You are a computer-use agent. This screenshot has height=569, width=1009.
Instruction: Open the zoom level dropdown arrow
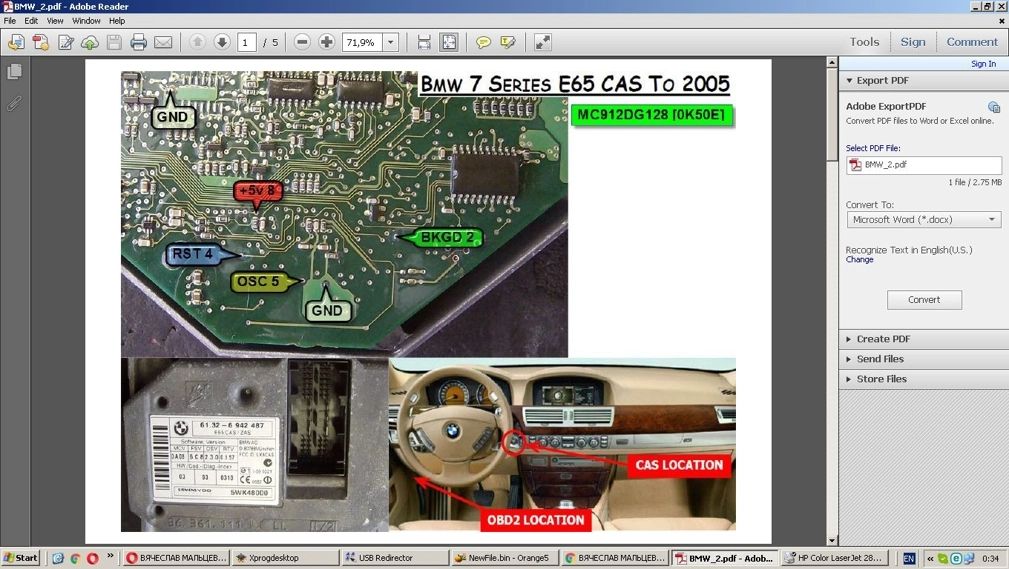click(391, 42)
